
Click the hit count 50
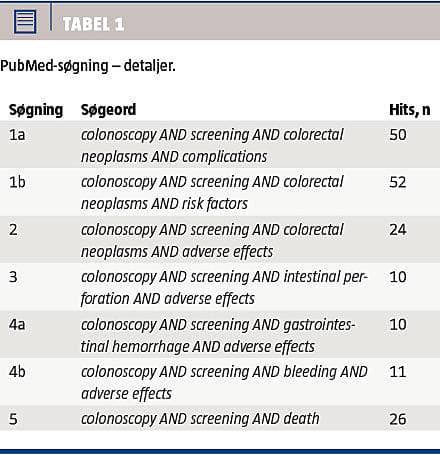398,135
